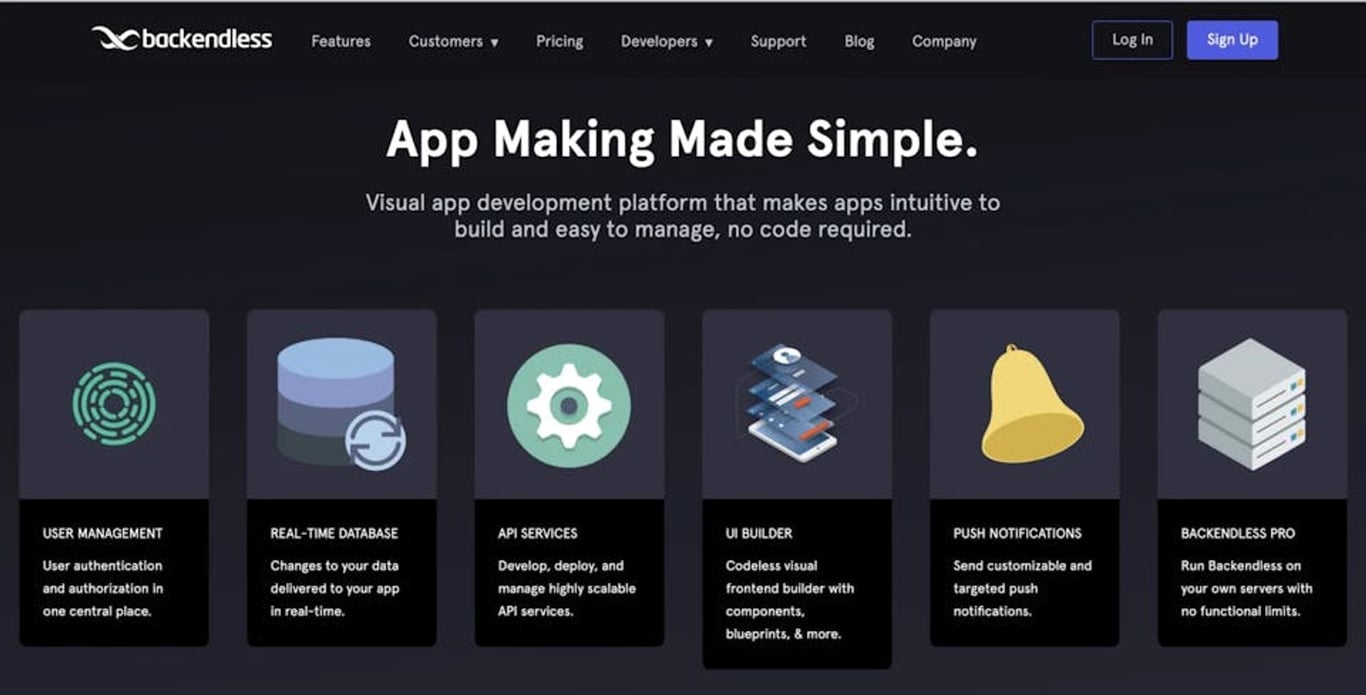This screenshot has height=695, width=1366.
Task: Select the USER MANAGEMENT card title
Action: click(x=102, y=533)
